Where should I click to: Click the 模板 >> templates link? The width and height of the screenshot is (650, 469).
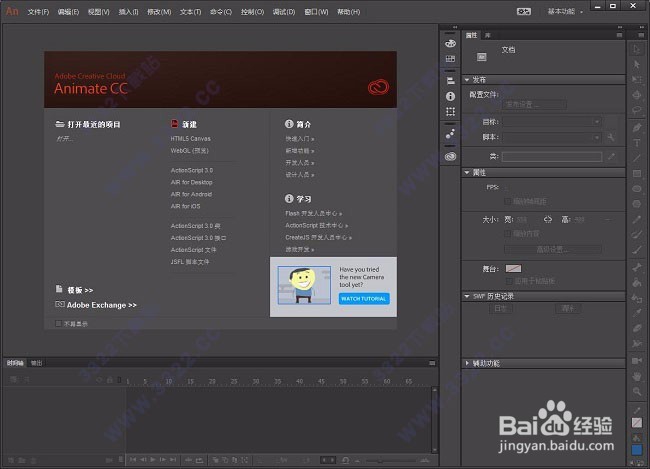(80, 290)
